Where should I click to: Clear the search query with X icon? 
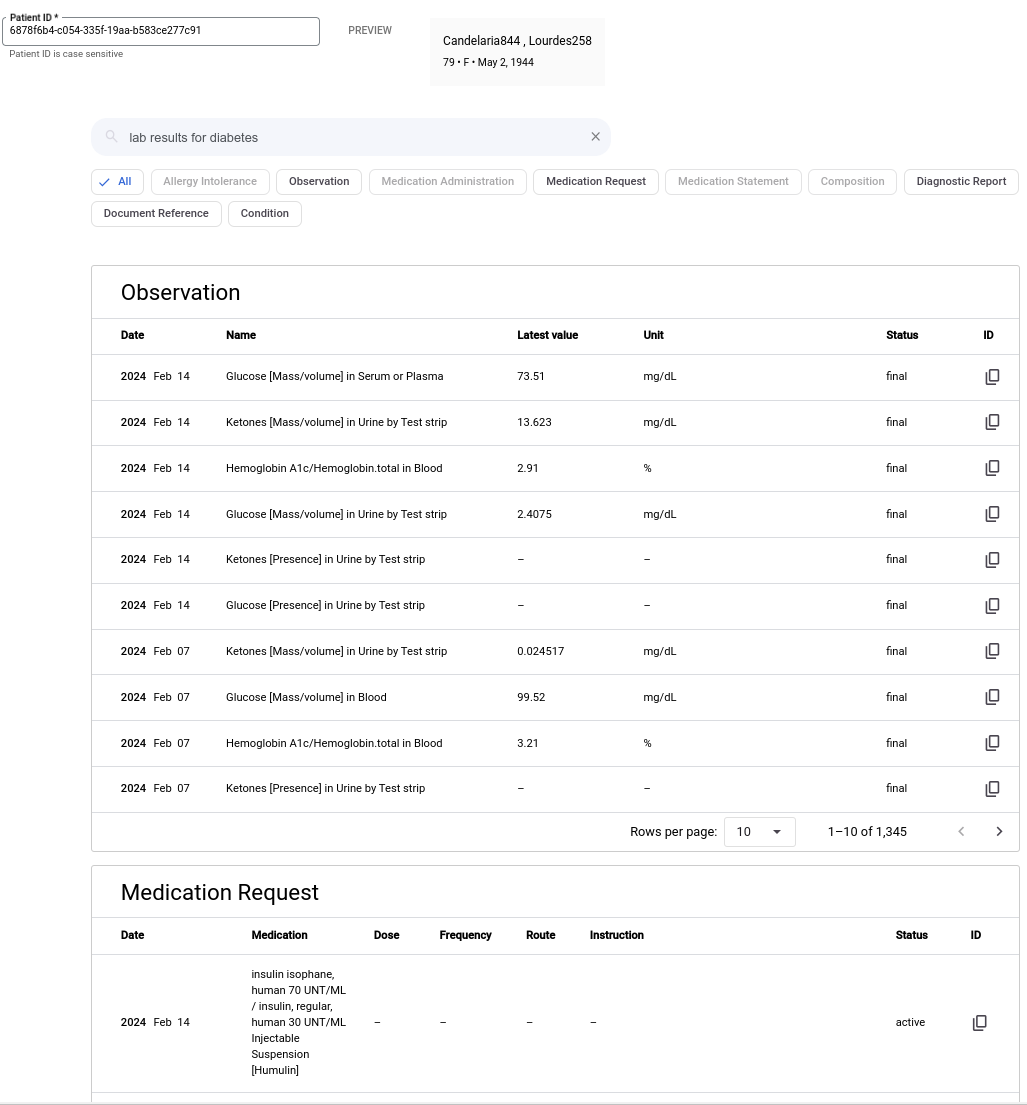click(595, 137)
